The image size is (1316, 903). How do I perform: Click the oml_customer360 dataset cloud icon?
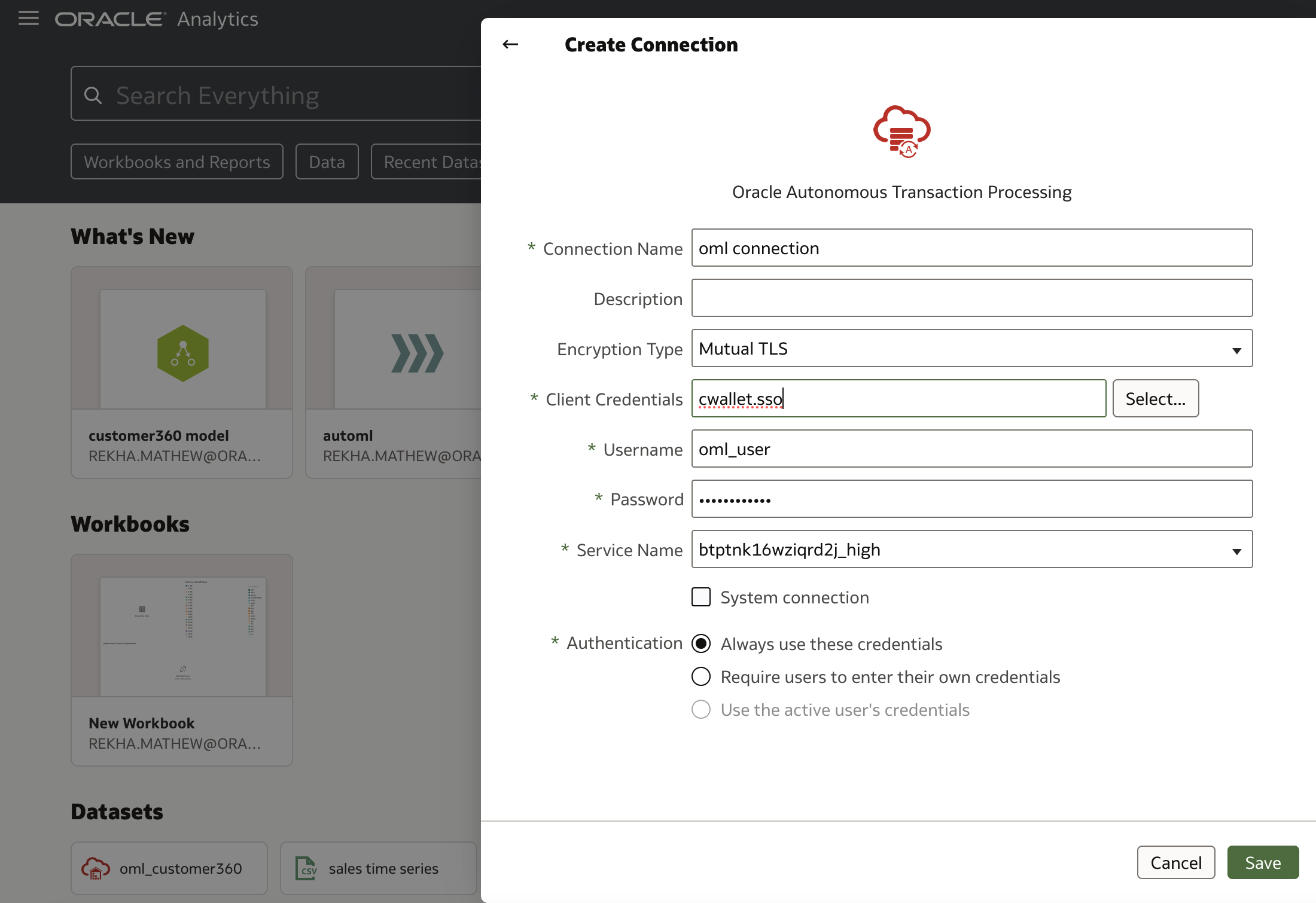click(x=96, y=868)
